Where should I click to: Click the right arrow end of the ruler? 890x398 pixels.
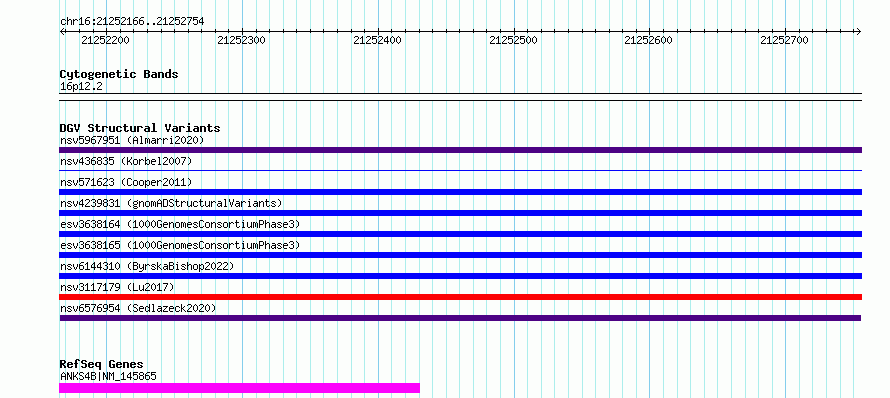[x=858, y=31]
